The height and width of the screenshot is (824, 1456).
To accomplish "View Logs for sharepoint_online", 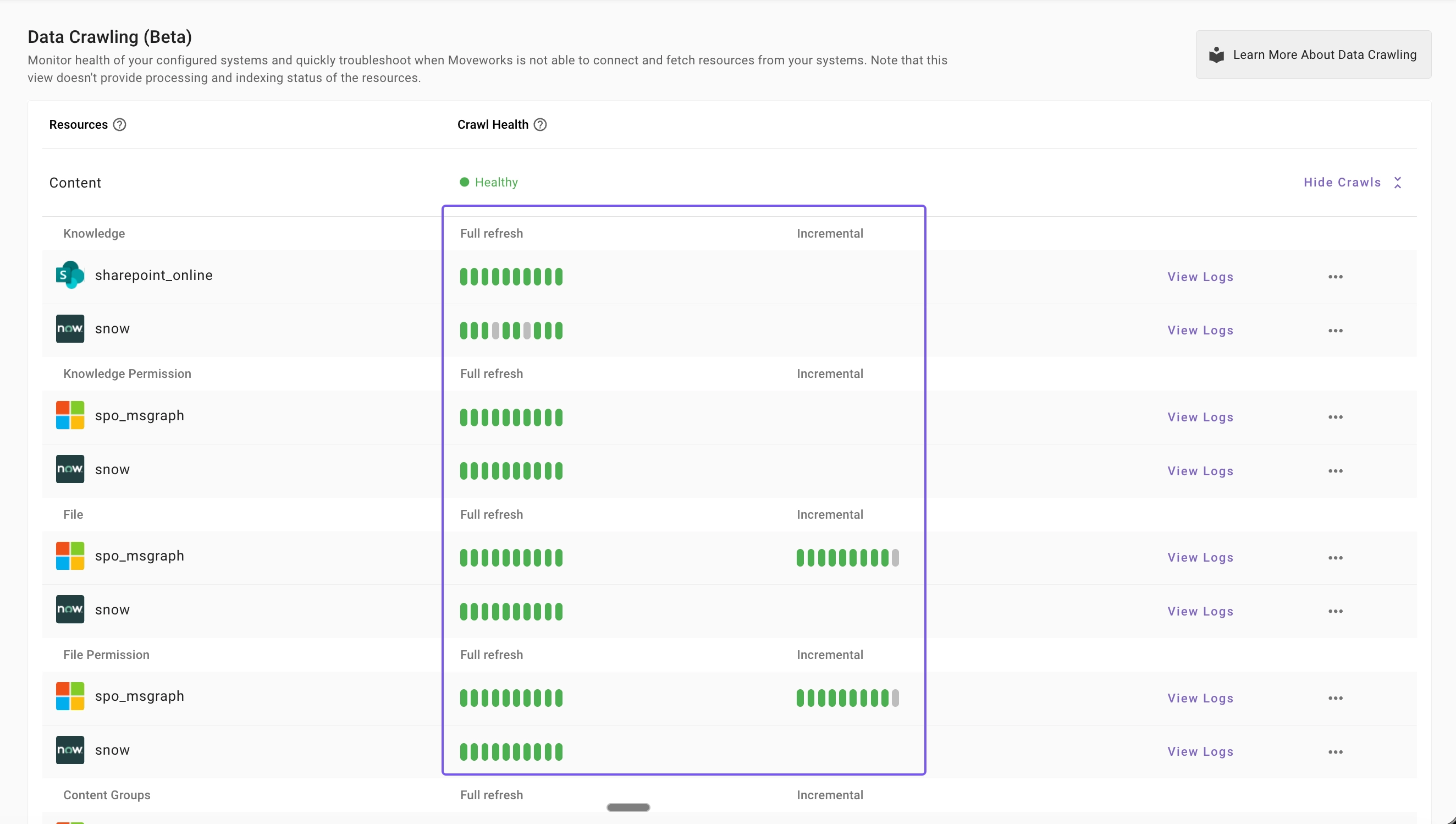I will [x=1200, y=277].
